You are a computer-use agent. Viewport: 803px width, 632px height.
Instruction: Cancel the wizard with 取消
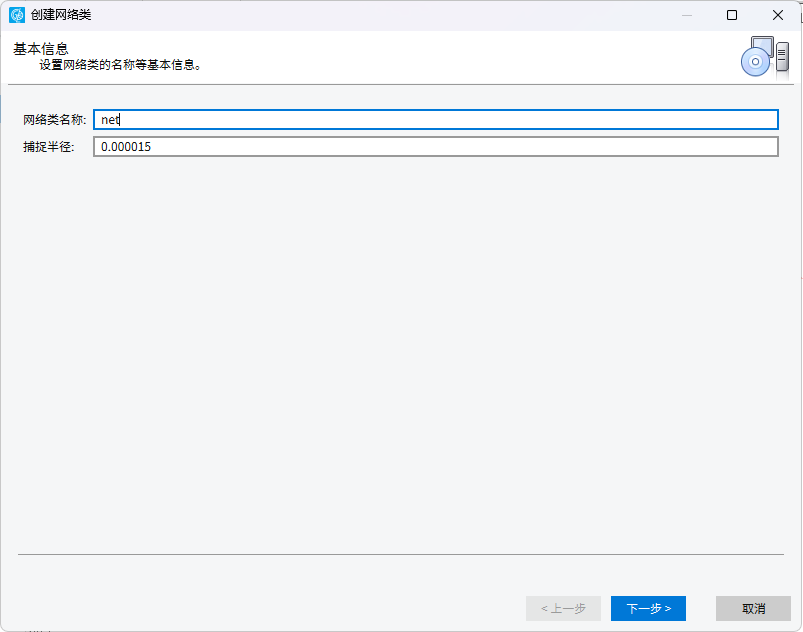point(753,608)
